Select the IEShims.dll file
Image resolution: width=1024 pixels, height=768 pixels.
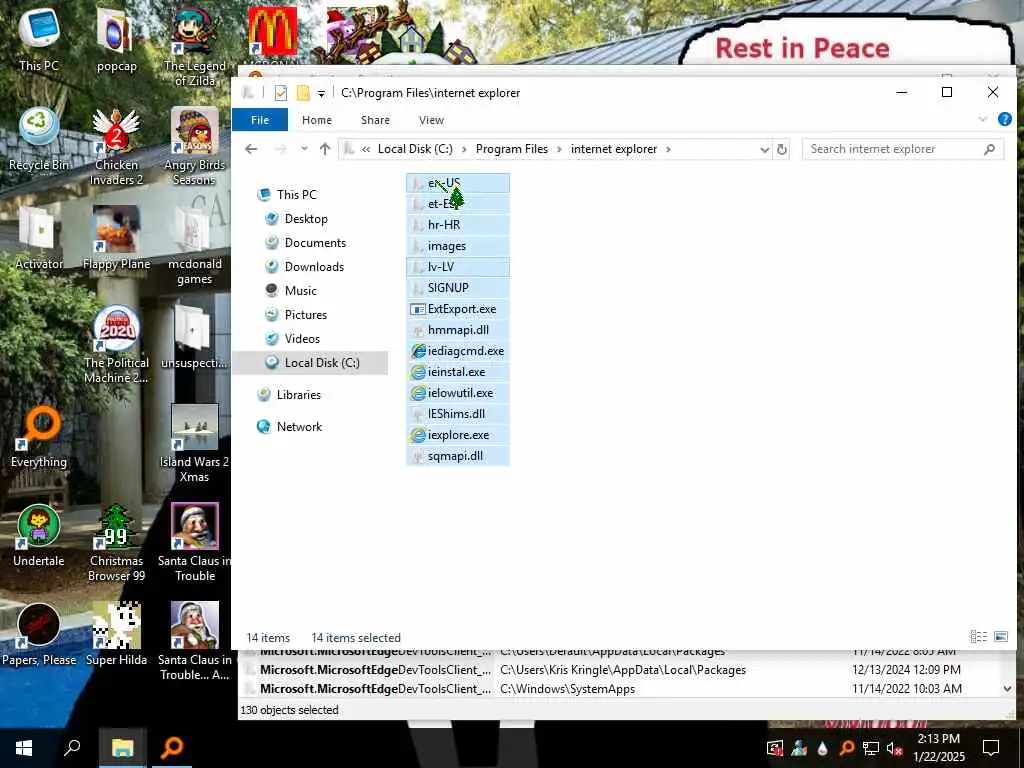[458, 414]
